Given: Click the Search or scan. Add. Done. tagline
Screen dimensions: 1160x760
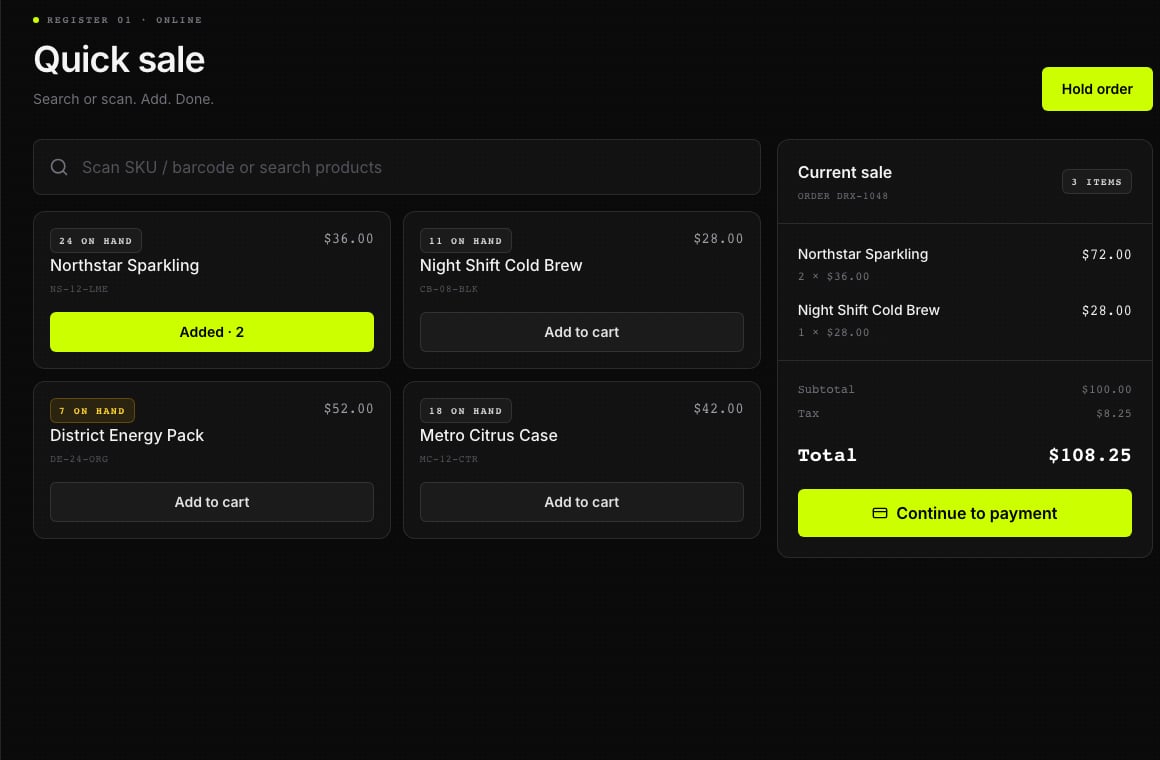Looking at the screenshot, I should coord(124,99).
